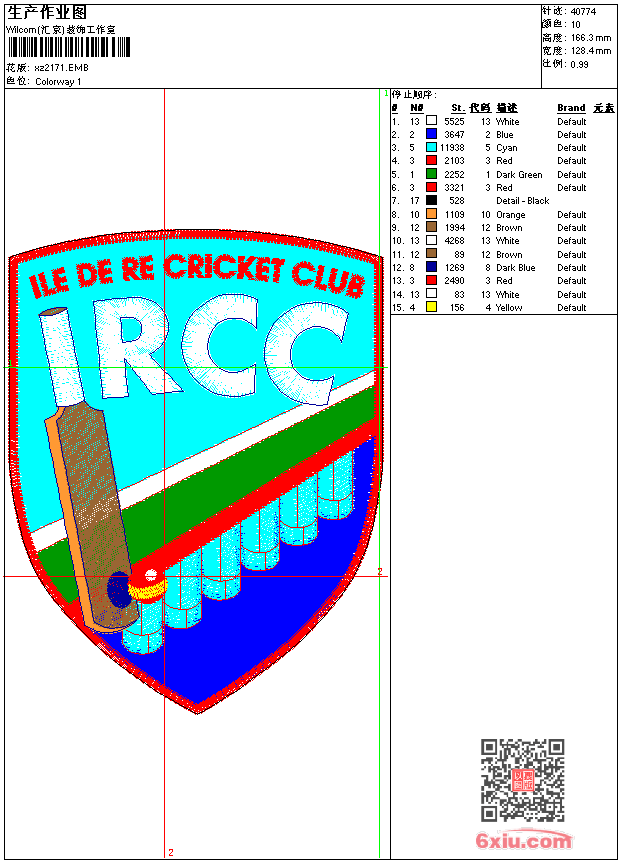Click stitch count 4268 in row 10
The image size is (620, 860).
pyautogui.click(x=454, y=241)
